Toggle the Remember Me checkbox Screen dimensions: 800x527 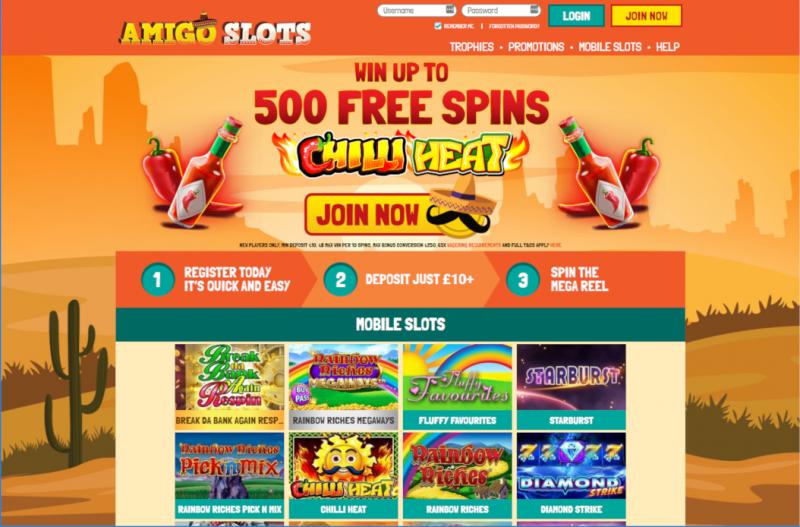437,26
